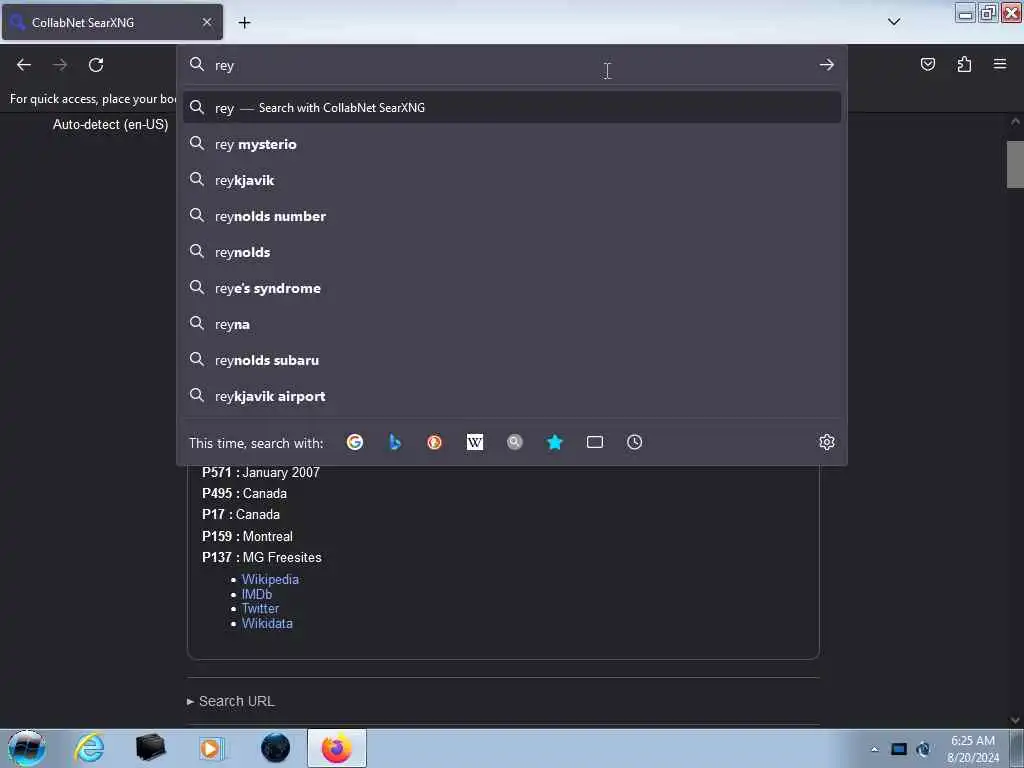Click the 'P571 : January 2007' entry
This screenshot has height=768, width=1024.
pyautogui.click(x=261, y=472)
